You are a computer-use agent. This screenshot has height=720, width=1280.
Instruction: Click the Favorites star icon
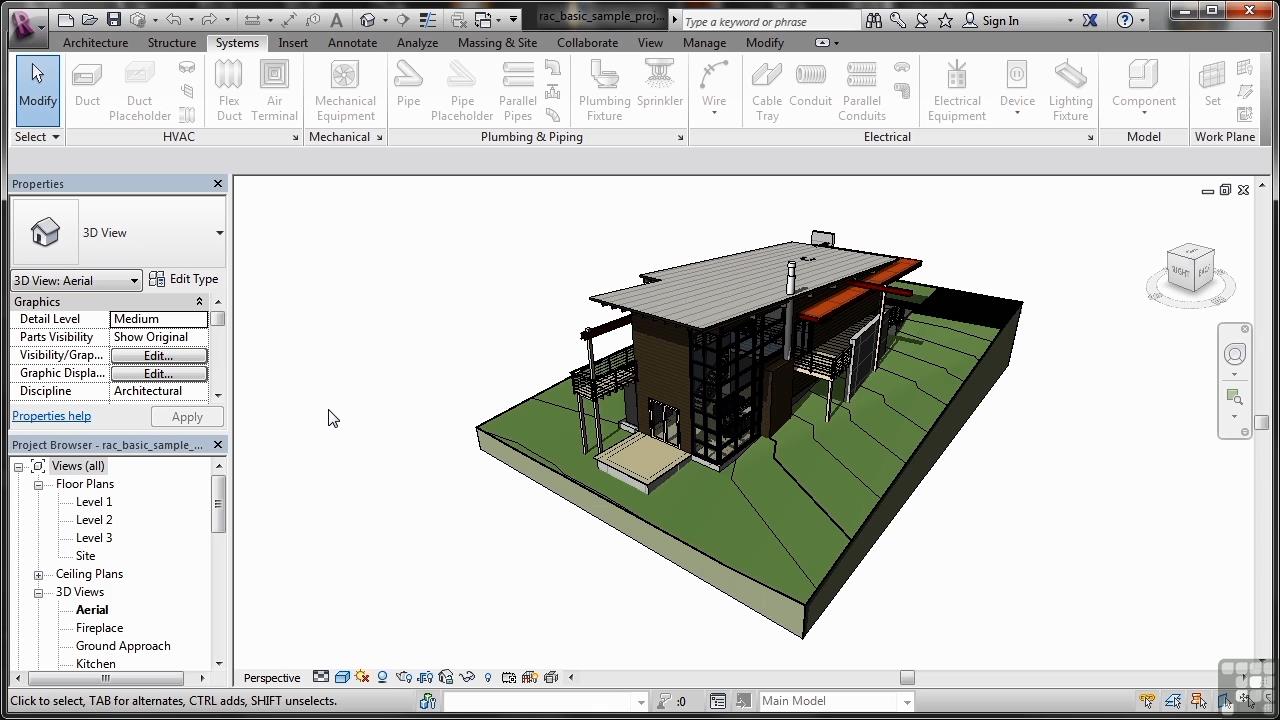pos(945,20)
